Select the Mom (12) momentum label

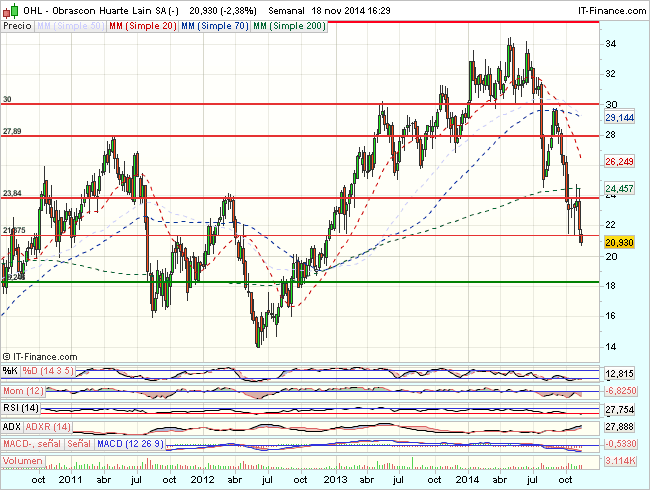click(22, 390)
